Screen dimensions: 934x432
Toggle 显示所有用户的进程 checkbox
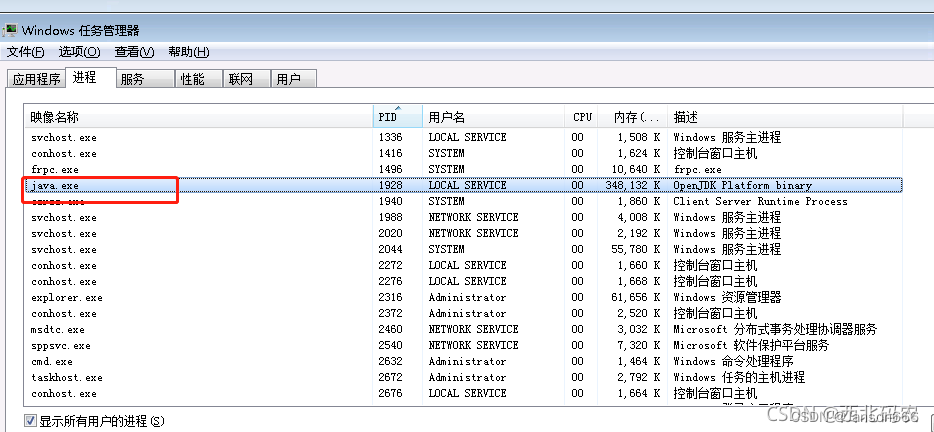pyautogui.click(x=30, y=421)
